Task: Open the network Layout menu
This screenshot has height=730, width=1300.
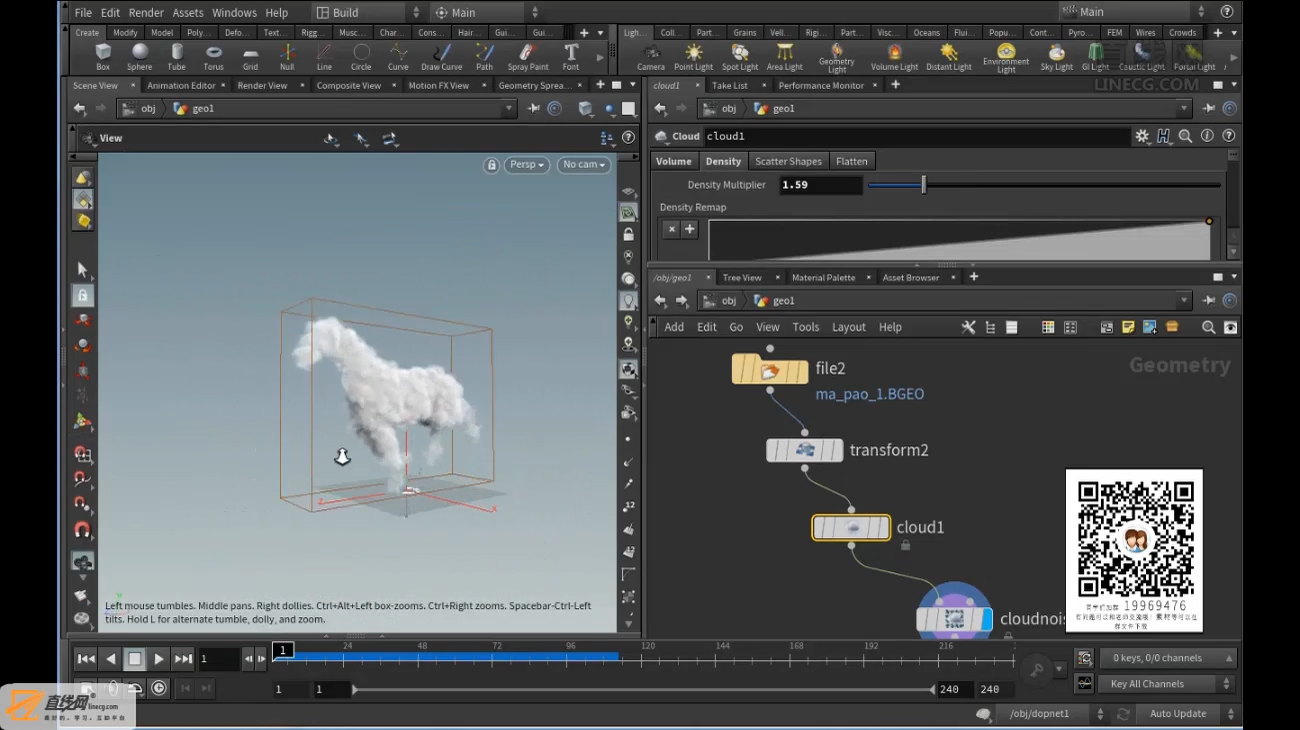Action: click(x=849, y=327)
